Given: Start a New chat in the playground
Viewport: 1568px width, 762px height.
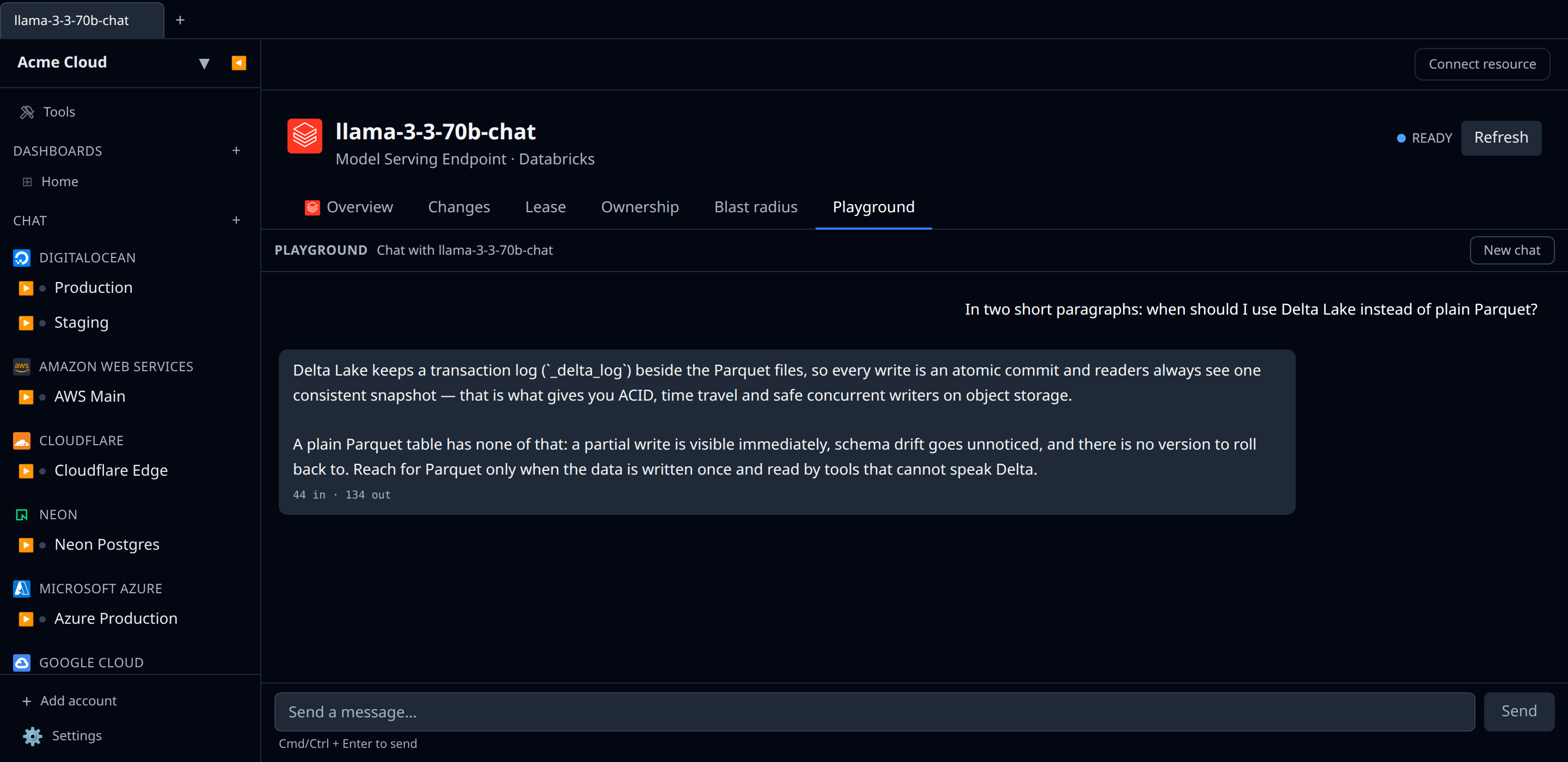Looking at the screenshot, I should 1511,250.
